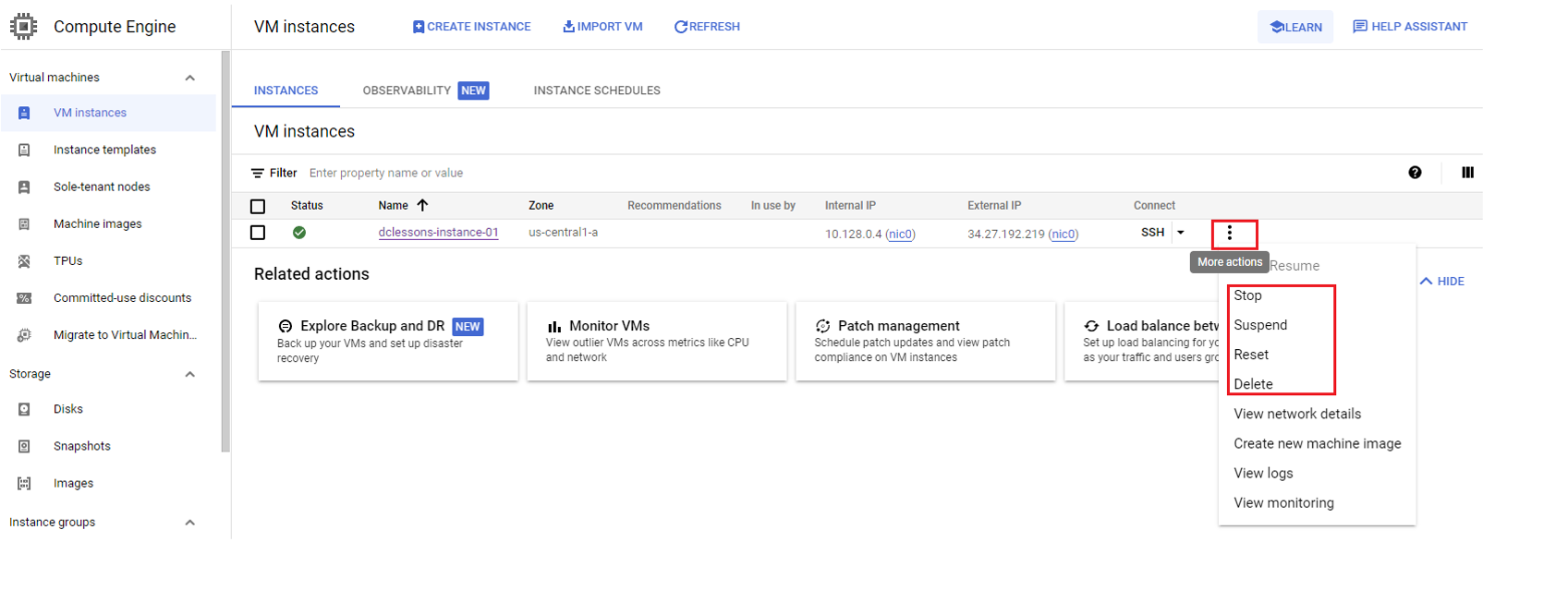
Task: Switch to the Observability tab
Action: (x=425, y=90)
